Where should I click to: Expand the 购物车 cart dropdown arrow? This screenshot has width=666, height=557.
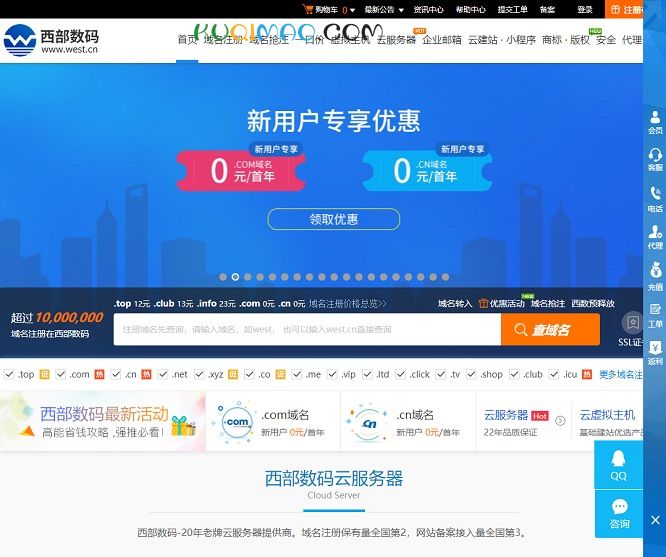click(352, 10)
